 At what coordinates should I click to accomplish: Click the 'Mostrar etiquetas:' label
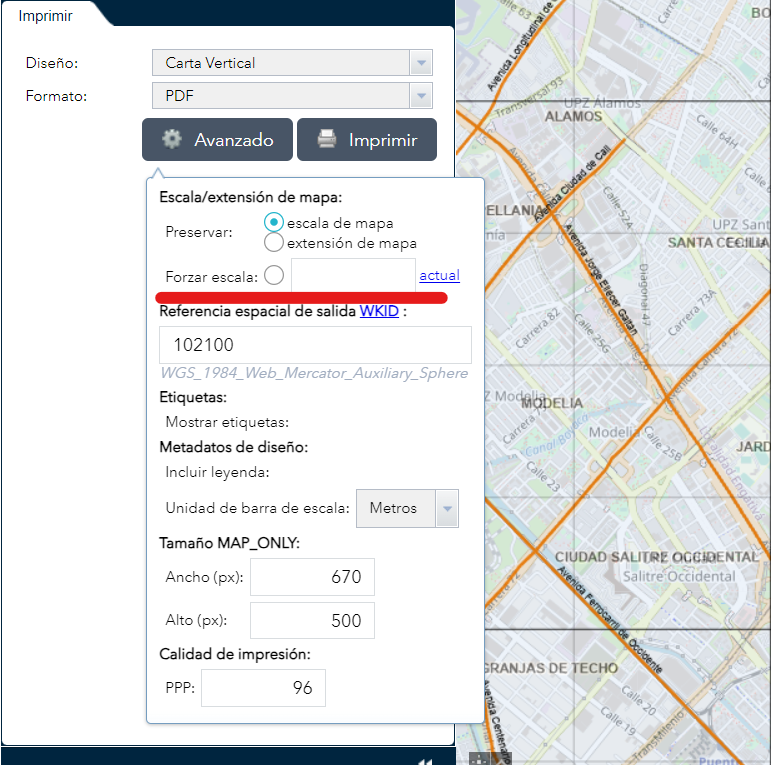point(227,422)
